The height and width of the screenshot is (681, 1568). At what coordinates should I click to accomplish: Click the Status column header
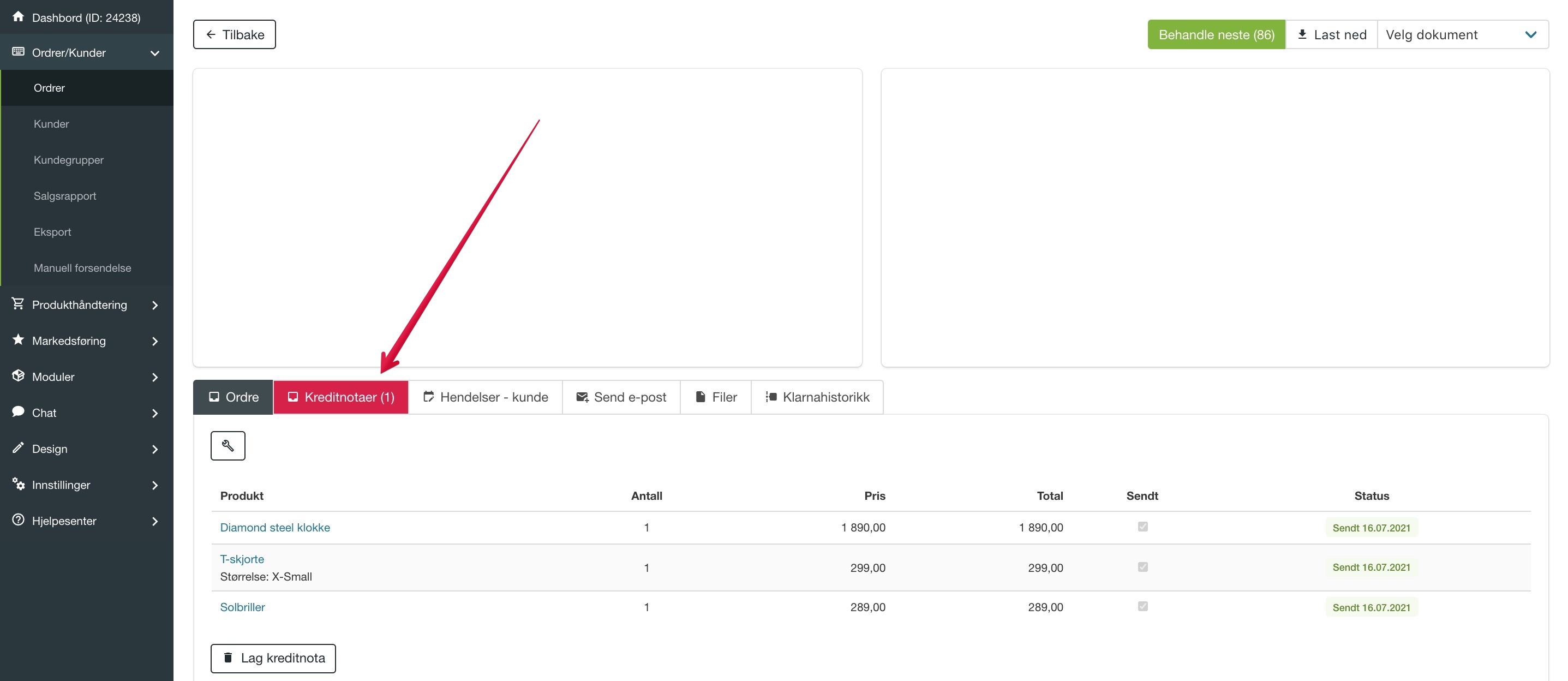(1372, 495)
